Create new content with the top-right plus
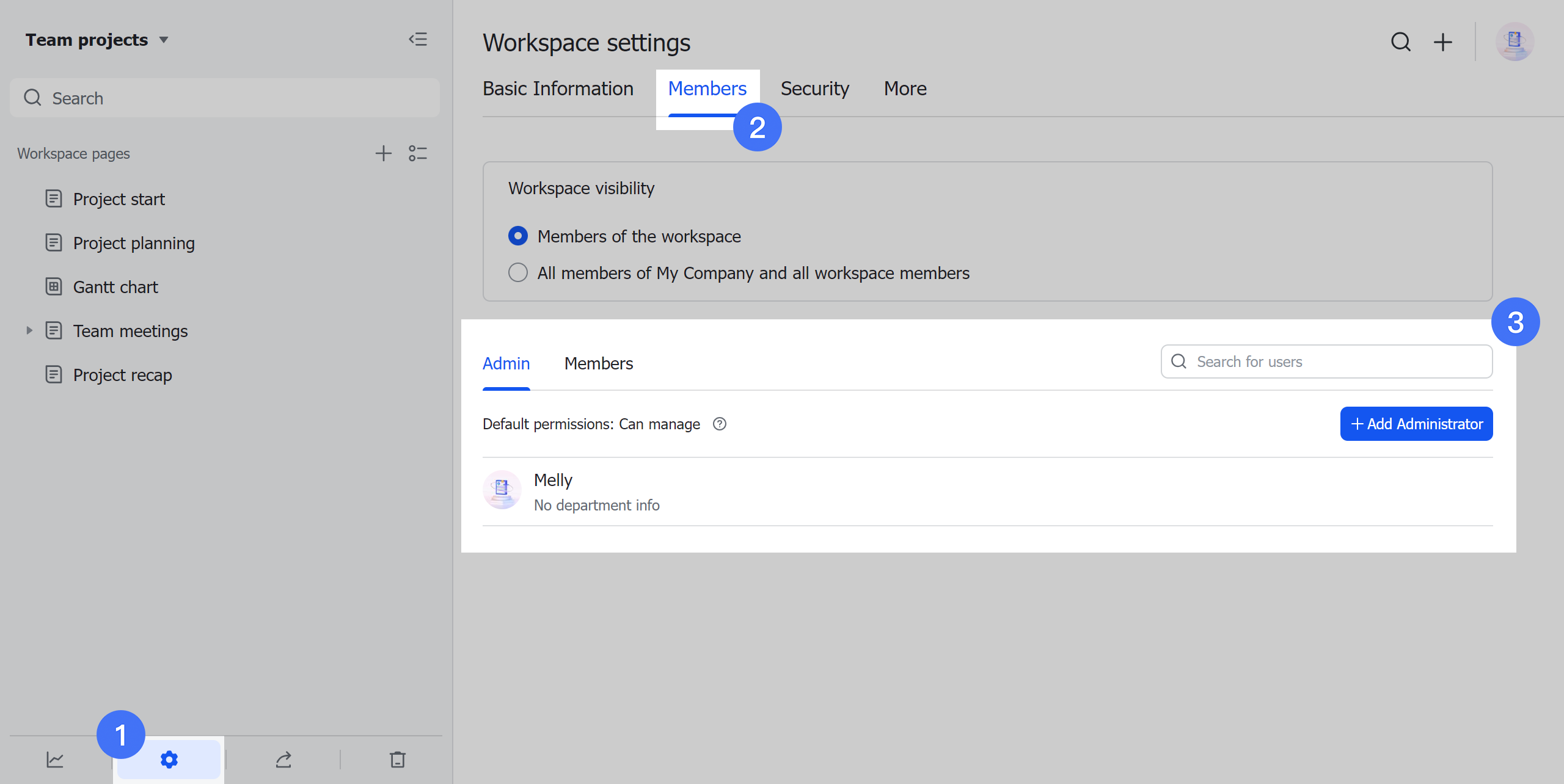The image size is (1564, 784). [x=1443, y=42]
